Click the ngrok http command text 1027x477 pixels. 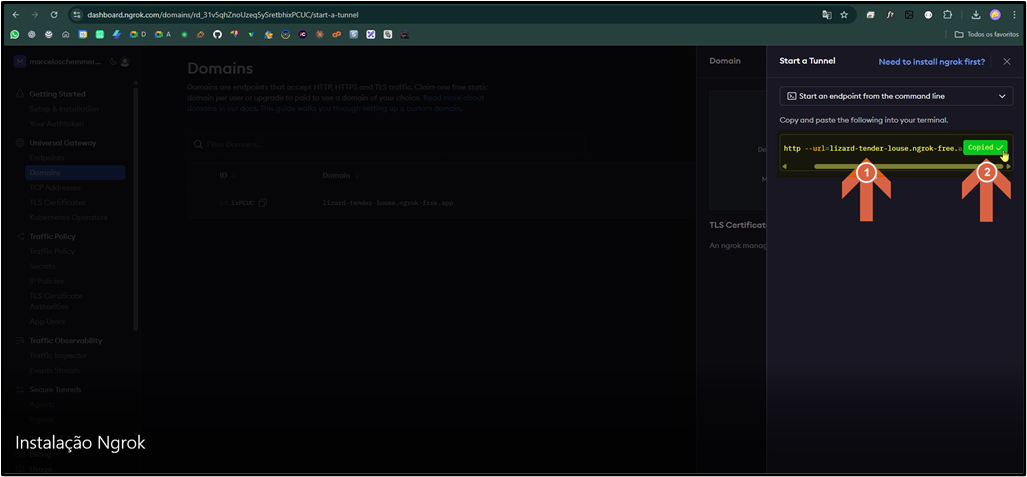point(872,149)
